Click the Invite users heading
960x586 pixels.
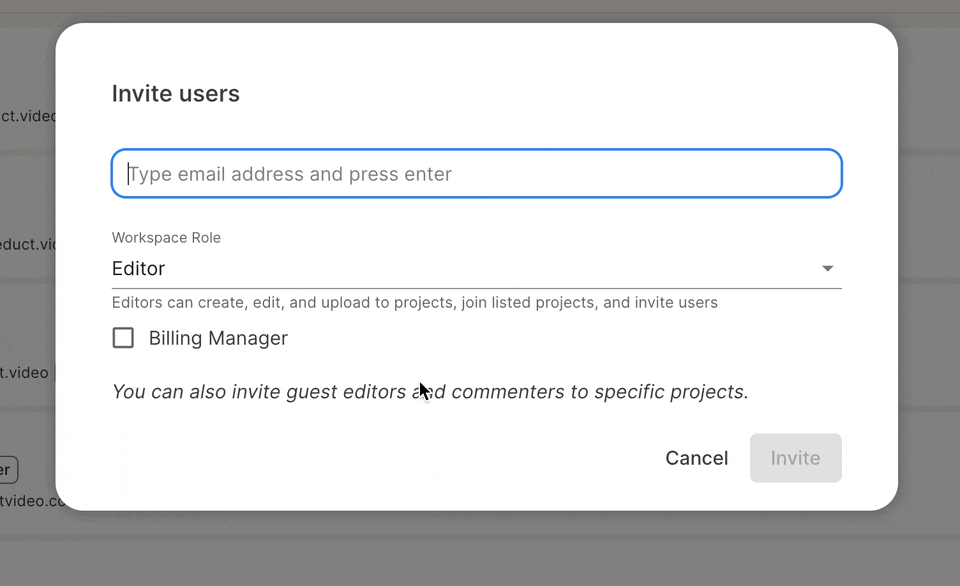coord(176,94)
